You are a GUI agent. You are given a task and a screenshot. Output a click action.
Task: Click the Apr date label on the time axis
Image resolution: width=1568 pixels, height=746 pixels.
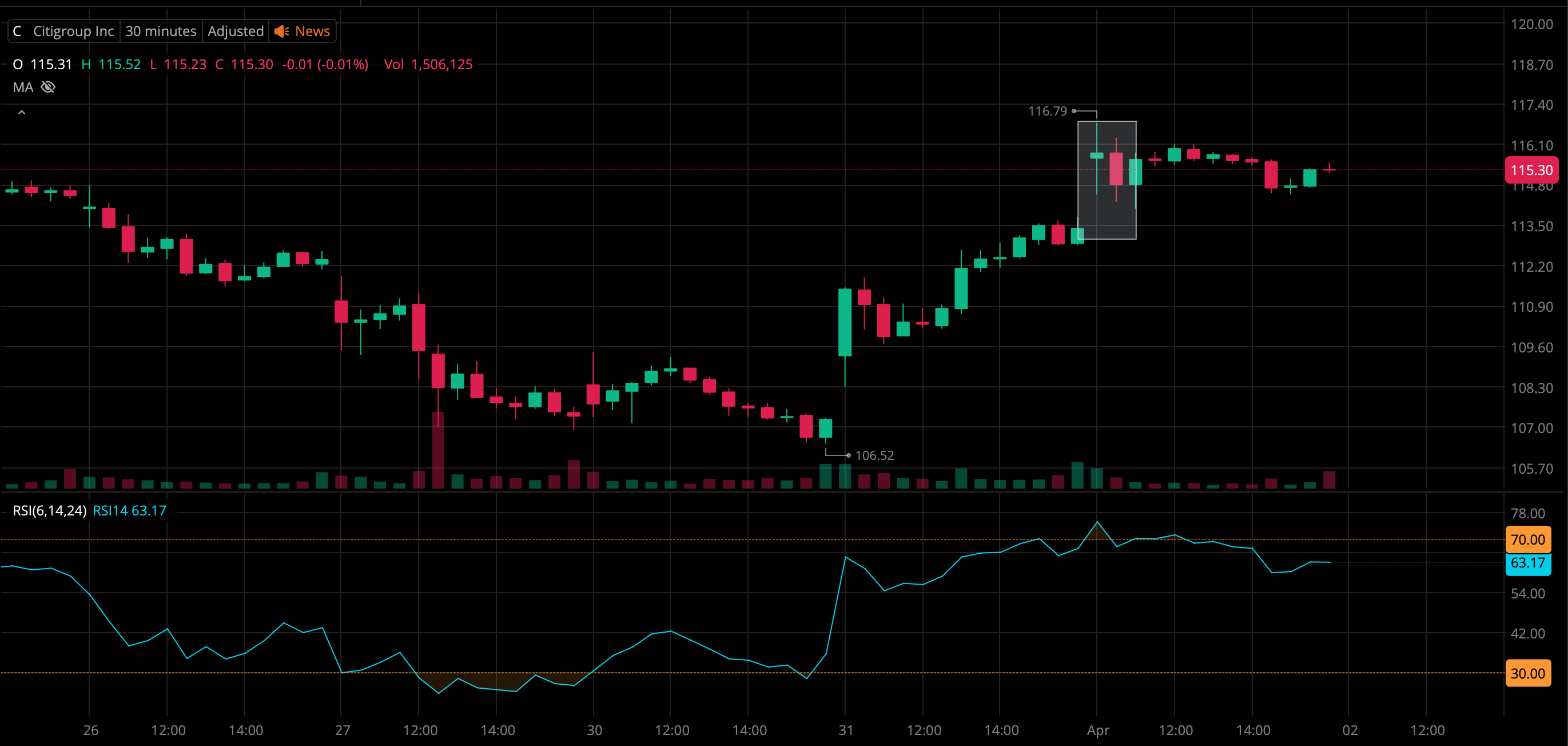coord(1097,730)
